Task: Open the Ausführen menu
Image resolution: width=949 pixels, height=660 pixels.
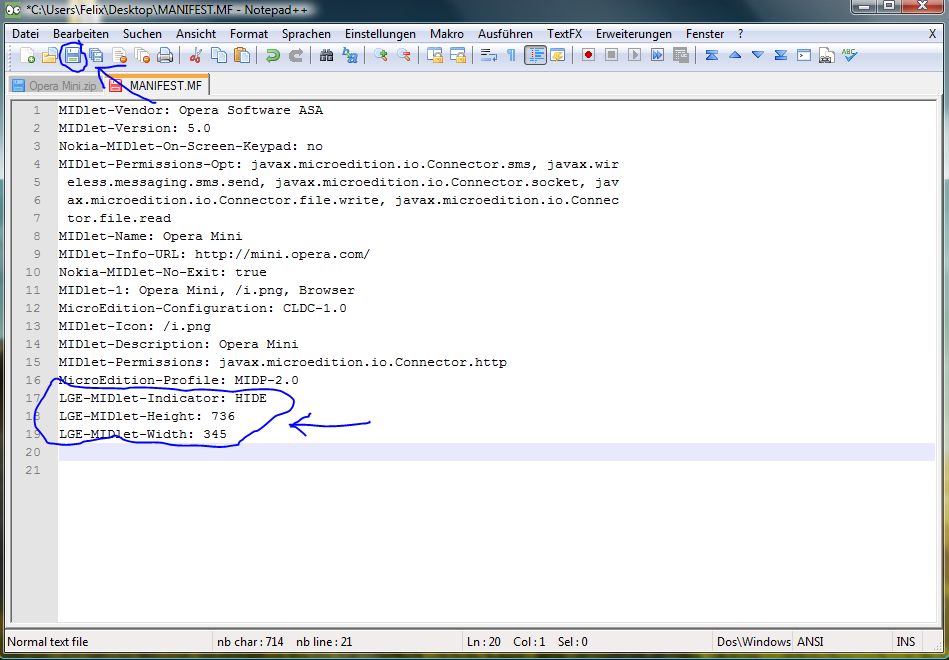Action: [x=505, y=34]
